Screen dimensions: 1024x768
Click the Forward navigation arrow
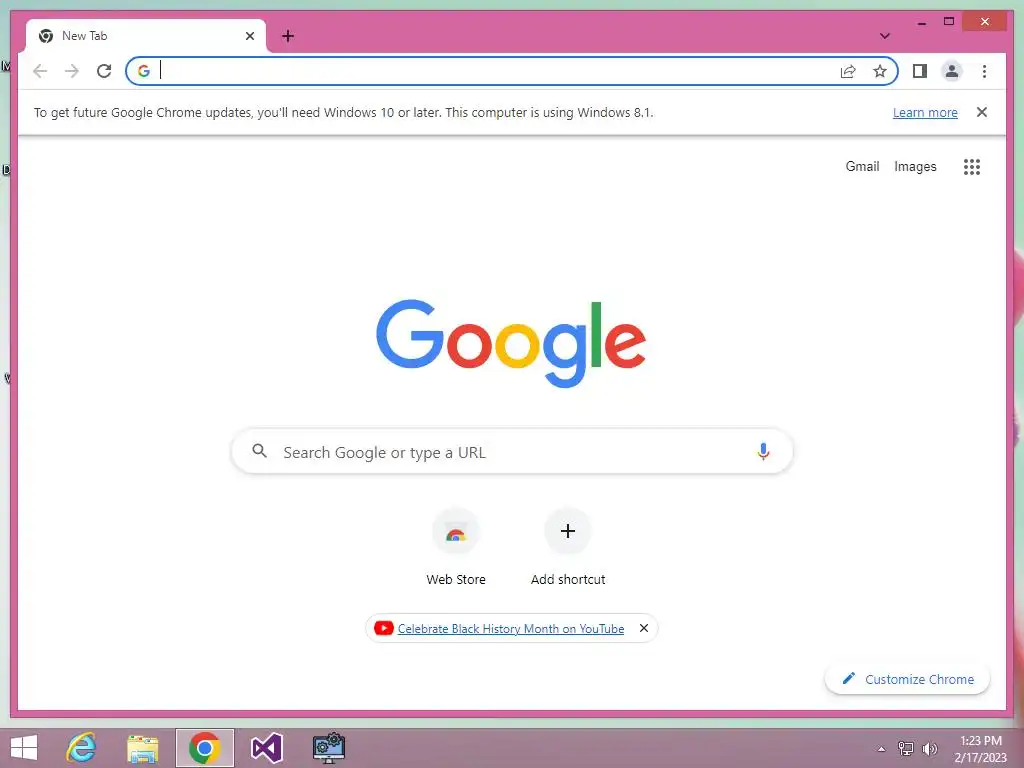click(x=72, y=71)
